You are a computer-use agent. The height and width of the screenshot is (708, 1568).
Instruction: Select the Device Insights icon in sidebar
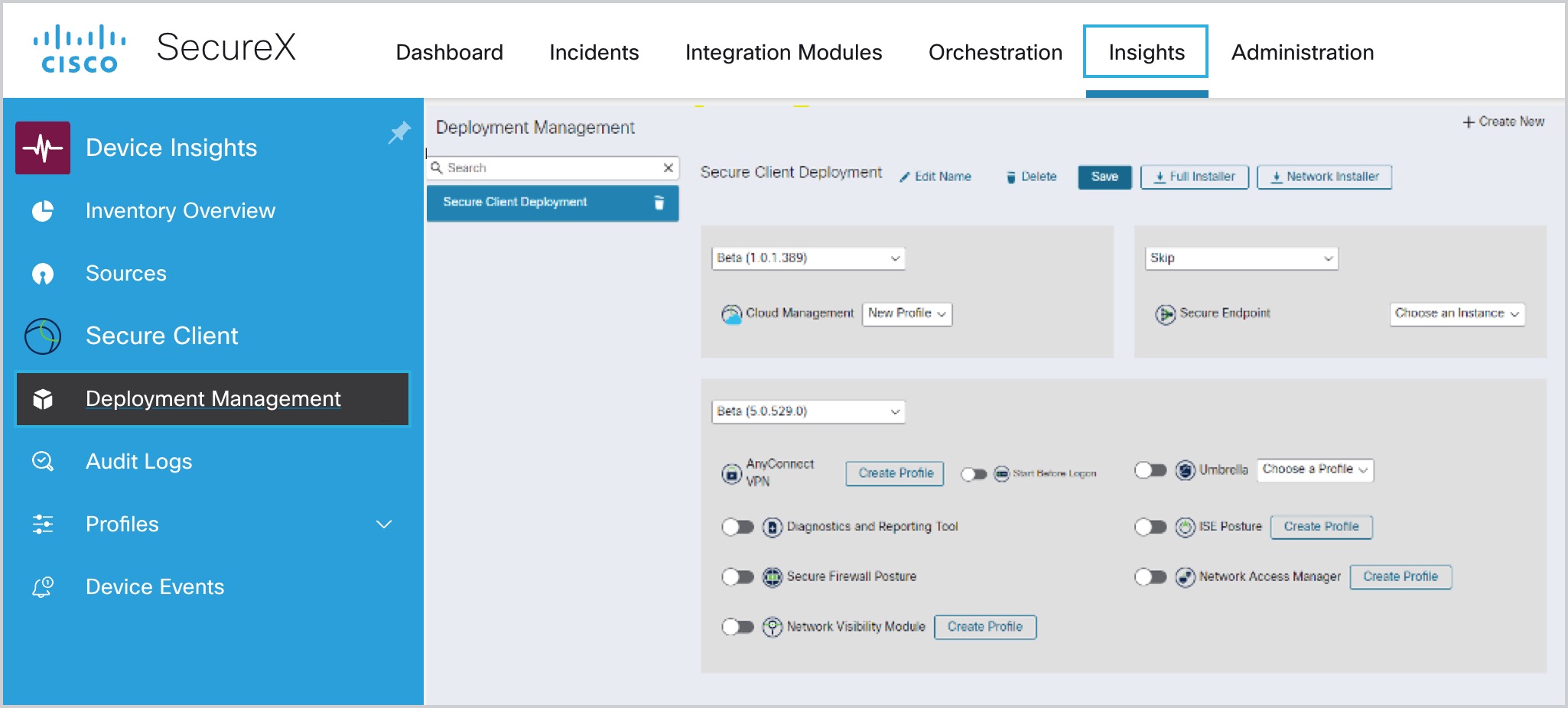tap(44, 148)
